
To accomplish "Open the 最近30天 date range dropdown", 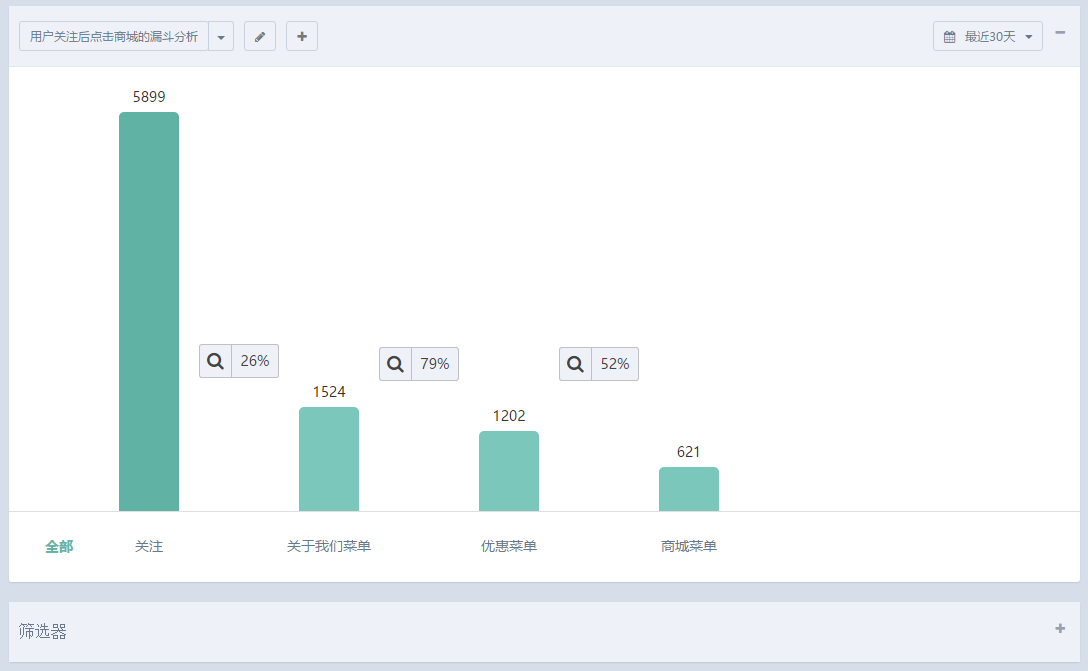I will point(987,36).
